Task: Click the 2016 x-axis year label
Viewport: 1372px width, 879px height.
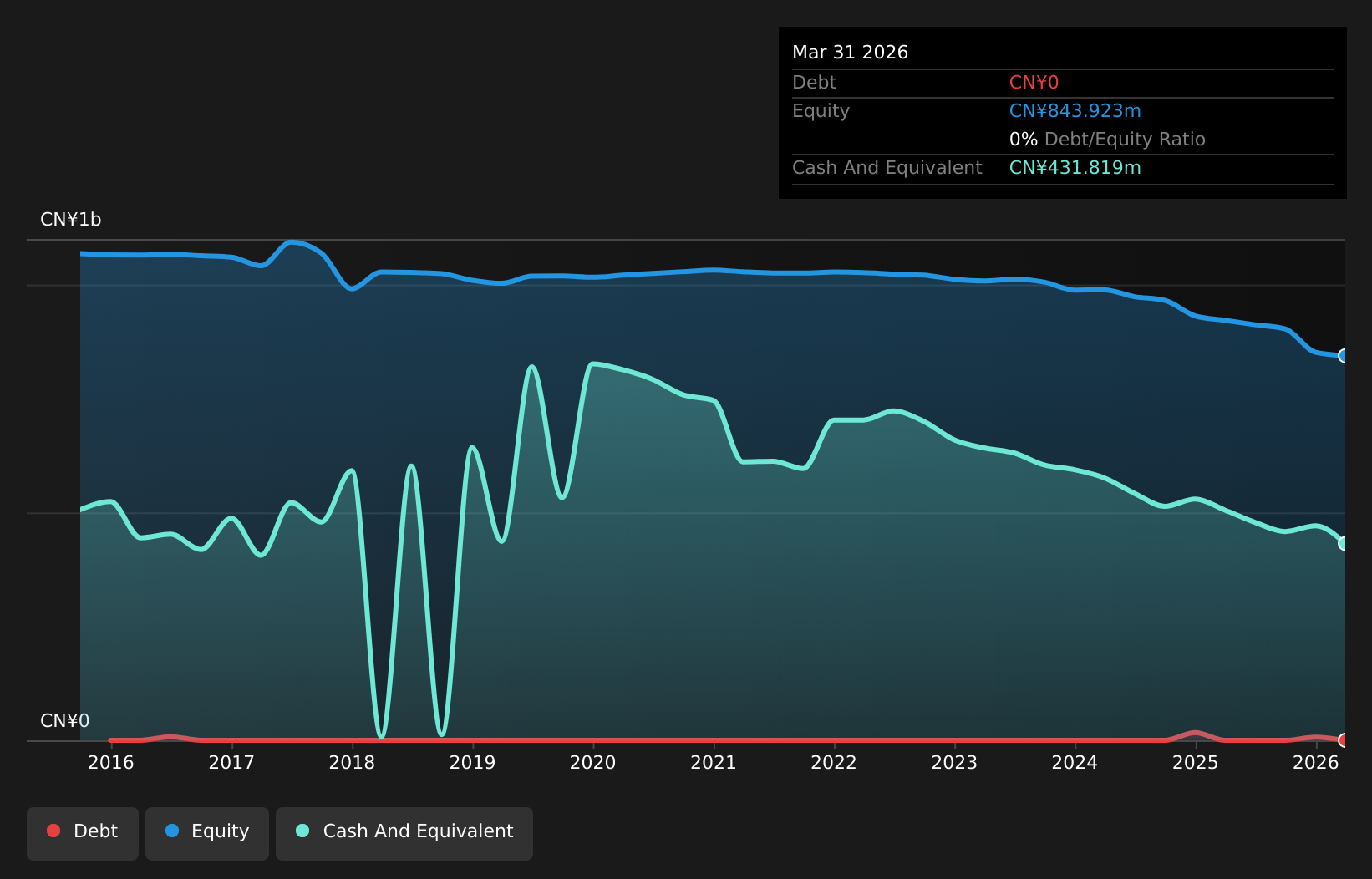Action: (x=111, y=763)
